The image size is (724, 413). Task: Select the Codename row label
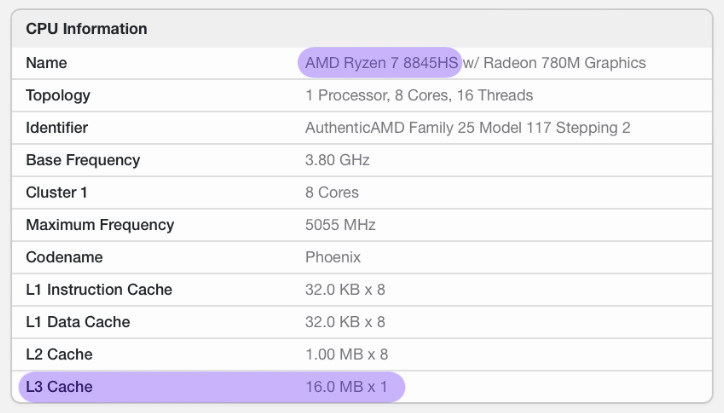click(x=64, y=257)
